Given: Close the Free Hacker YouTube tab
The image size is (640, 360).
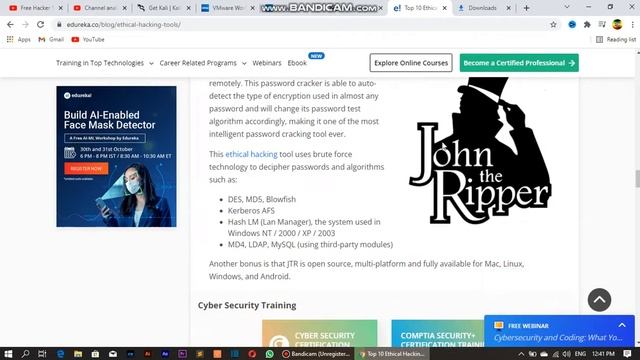Looking at the screenshot, I should (60, 8).
